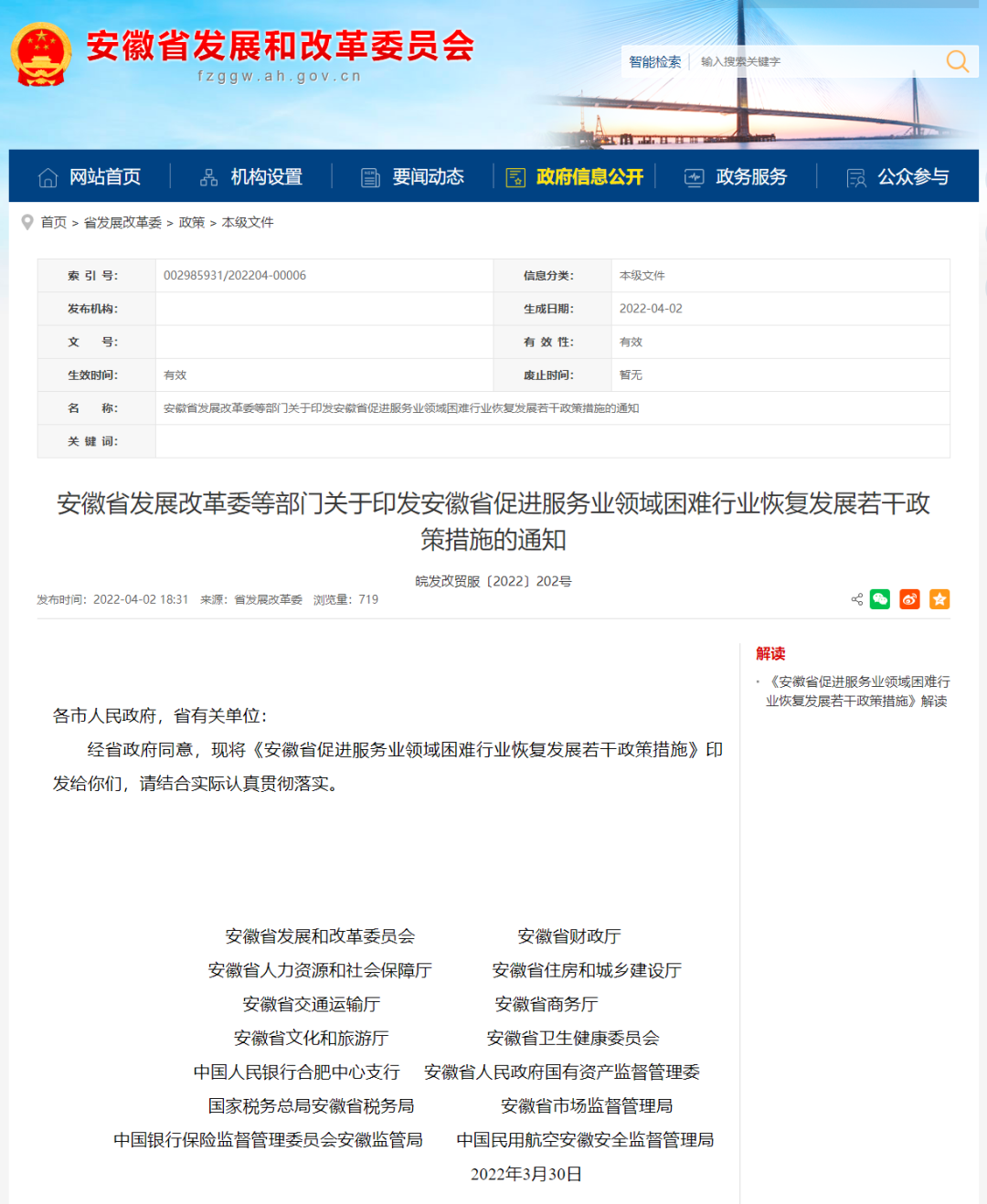The width and height of the screenshot is (987, 1204).
Task: Select the 政府信息公开 navigation tab
Action: tap(588, 176)
